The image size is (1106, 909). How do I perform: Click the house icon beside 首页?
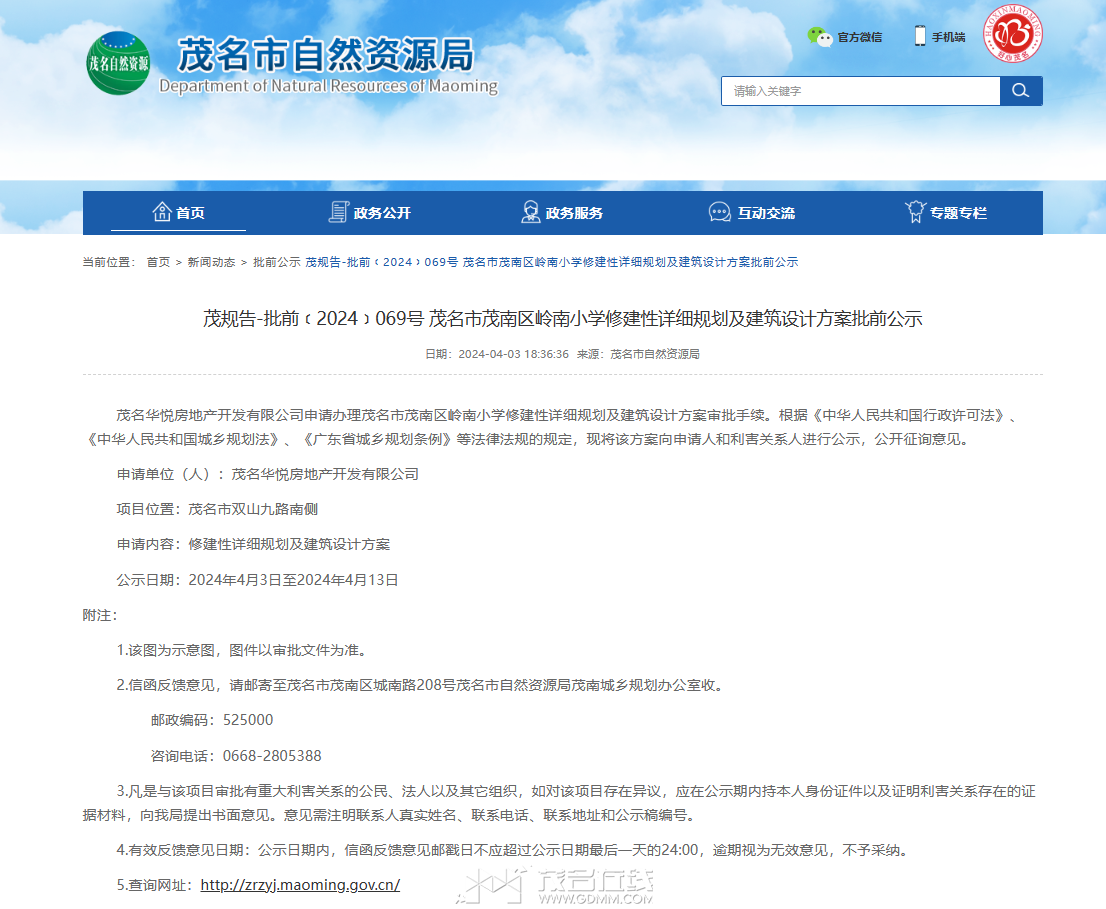(162, 212)
